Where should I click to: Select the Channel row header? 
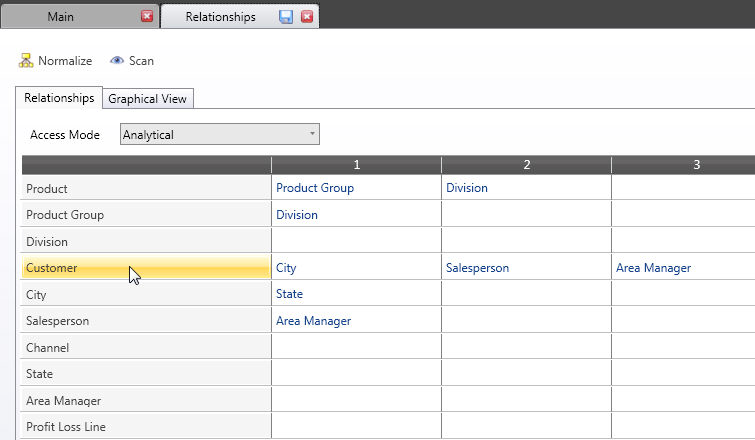coord(146,348)
